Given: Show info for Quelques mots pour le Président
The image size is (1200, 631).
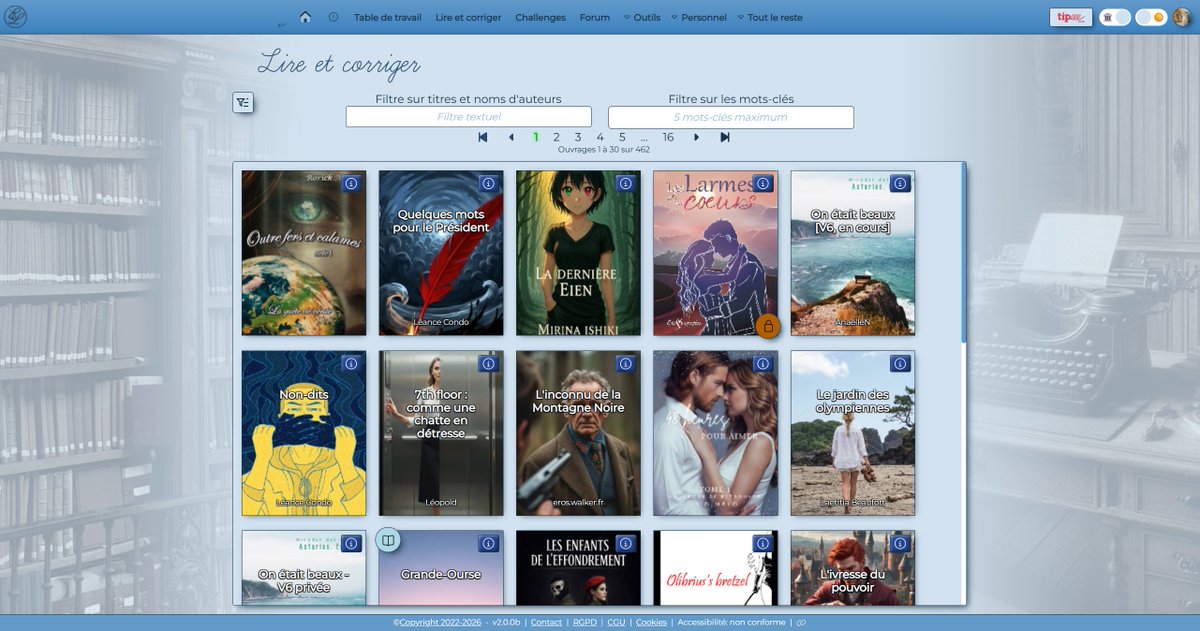Looking at the screenshot, I should 488,184.
